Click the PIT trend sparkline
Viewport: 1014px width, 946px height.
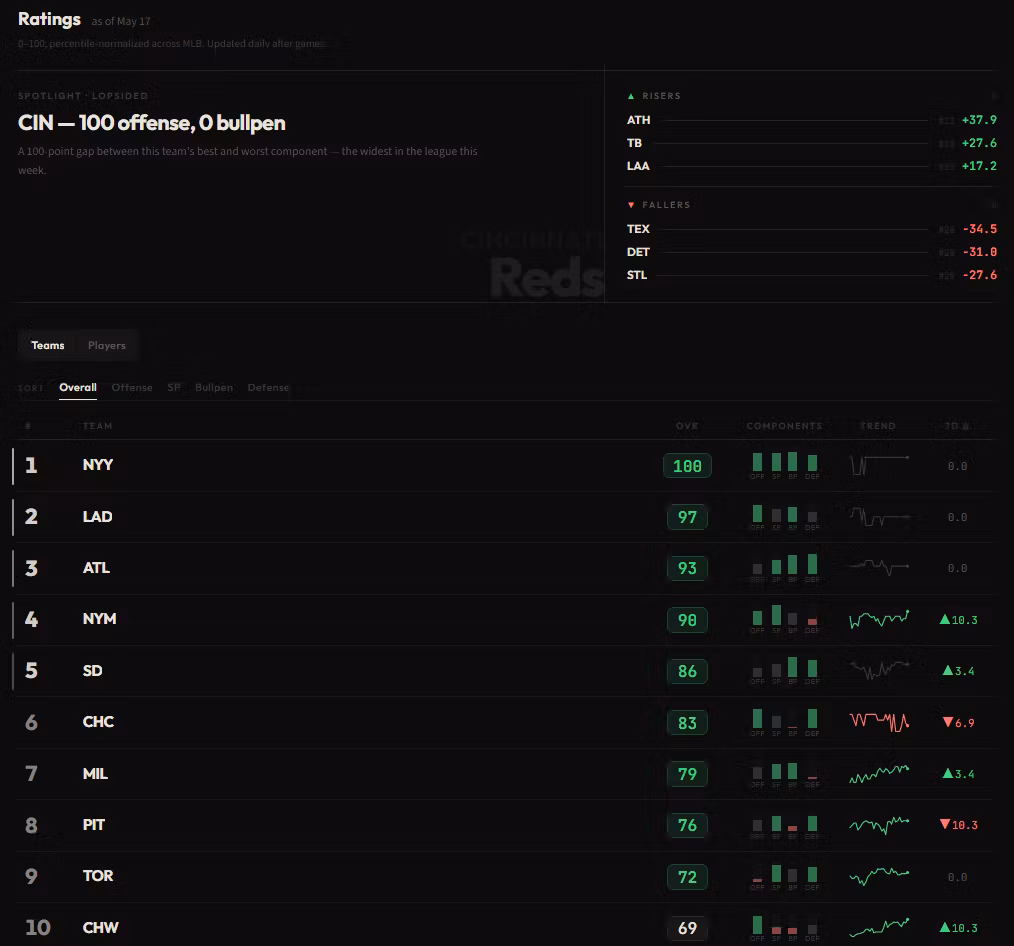click(x=879, y=825)
